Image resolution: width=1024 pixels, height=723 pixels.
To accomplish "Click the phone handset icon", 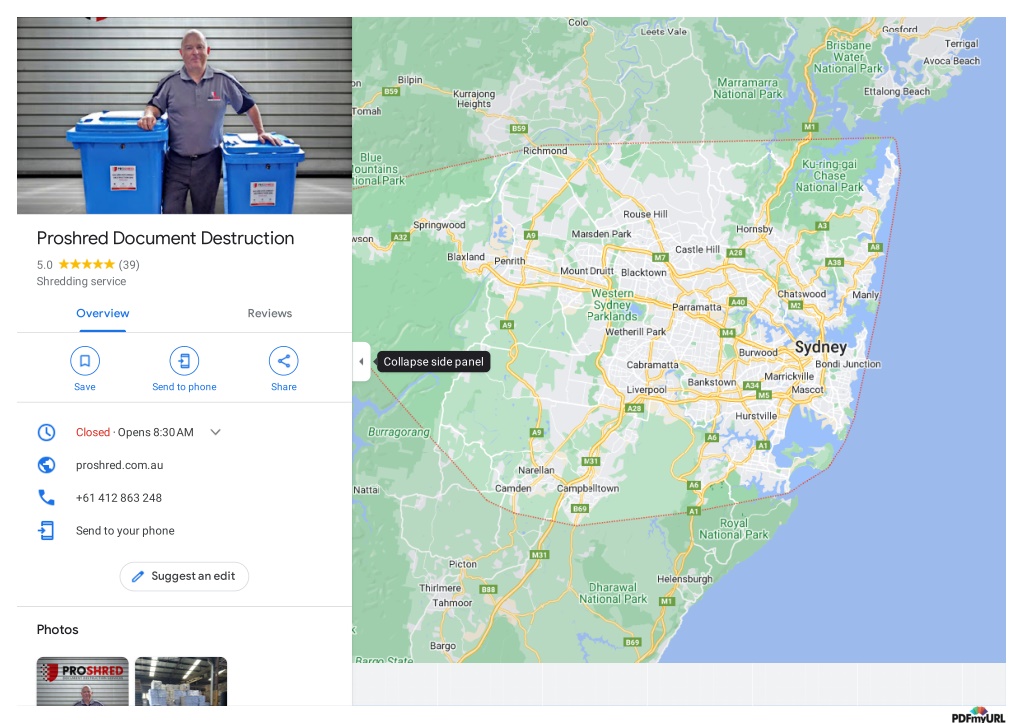I will click(x=46, y=498).
